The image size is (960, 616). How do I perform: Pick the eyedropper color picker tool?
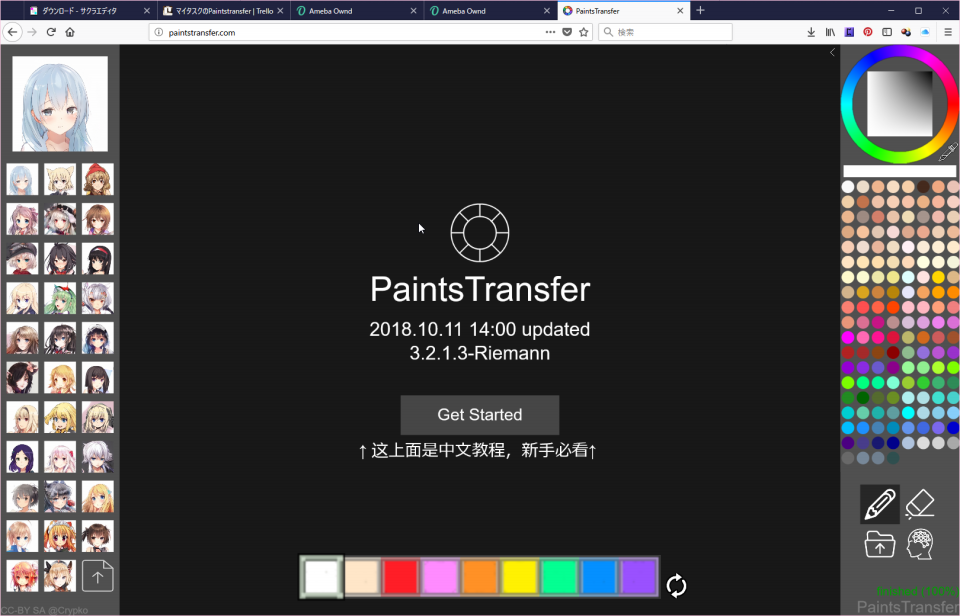point(948,151)
